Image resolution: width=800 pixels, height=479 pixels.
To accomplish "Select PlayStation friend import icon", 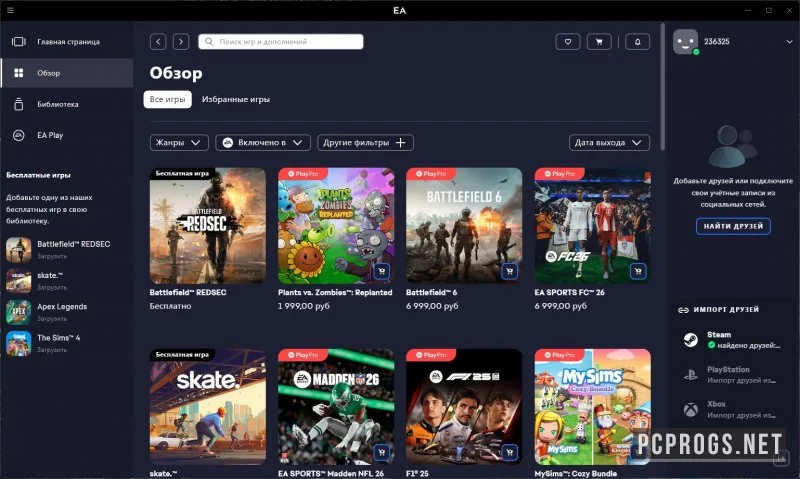I will 690,375.
